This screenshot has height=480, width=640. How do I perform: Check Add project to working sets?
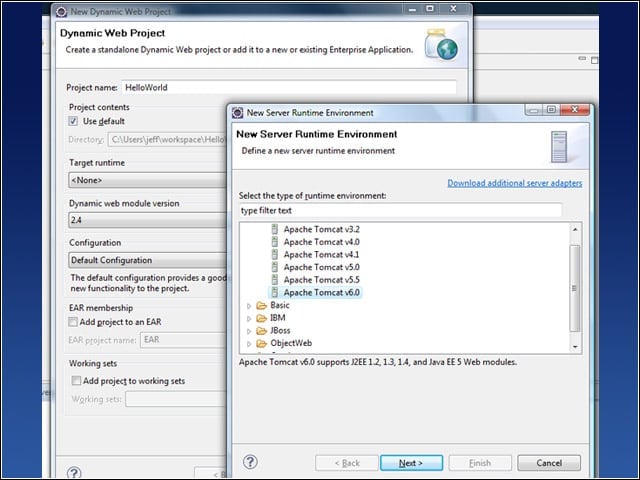[x=76, y=381]
